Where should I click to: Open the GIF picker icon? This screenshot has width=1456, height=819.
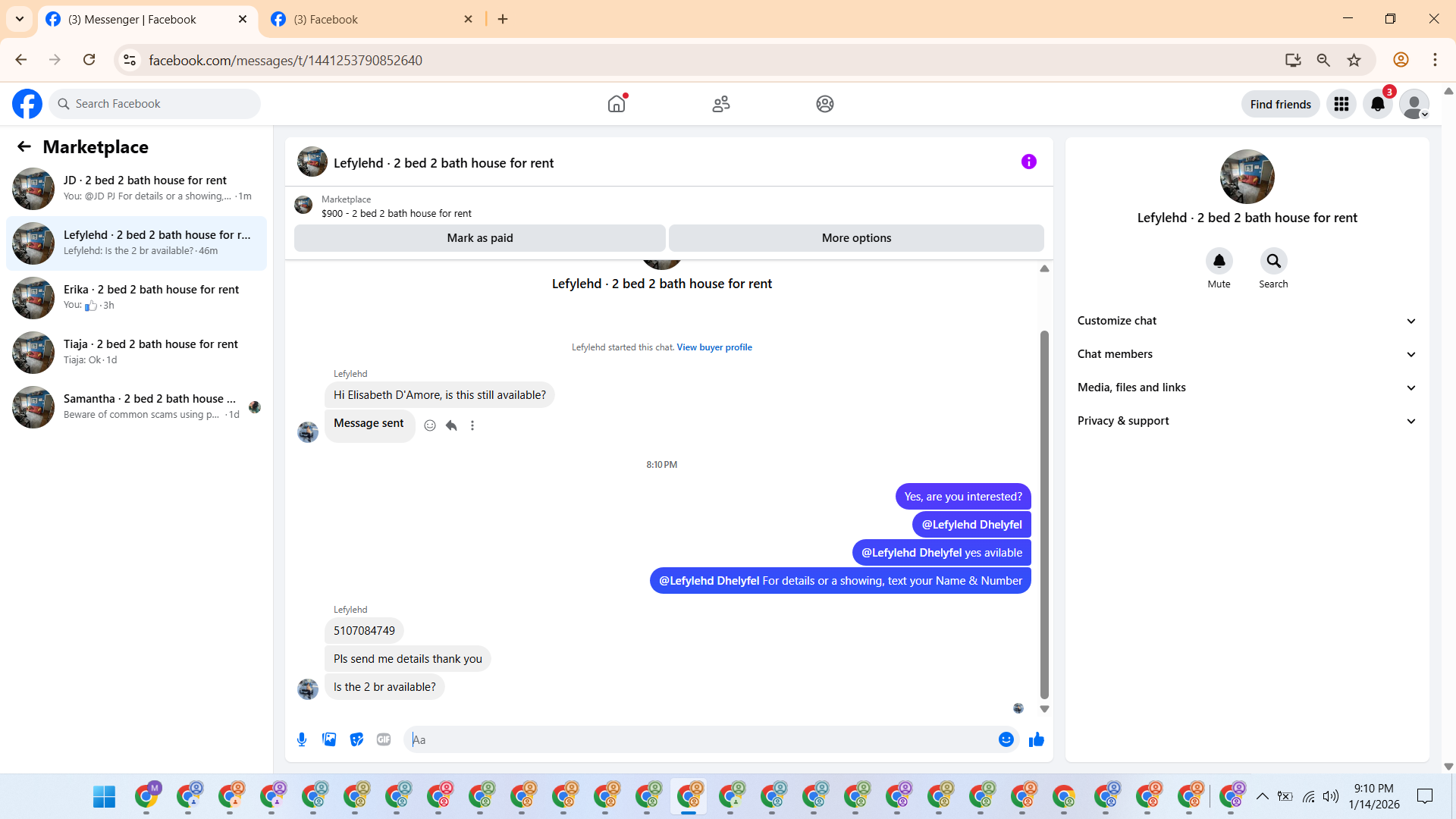(384, 739)
